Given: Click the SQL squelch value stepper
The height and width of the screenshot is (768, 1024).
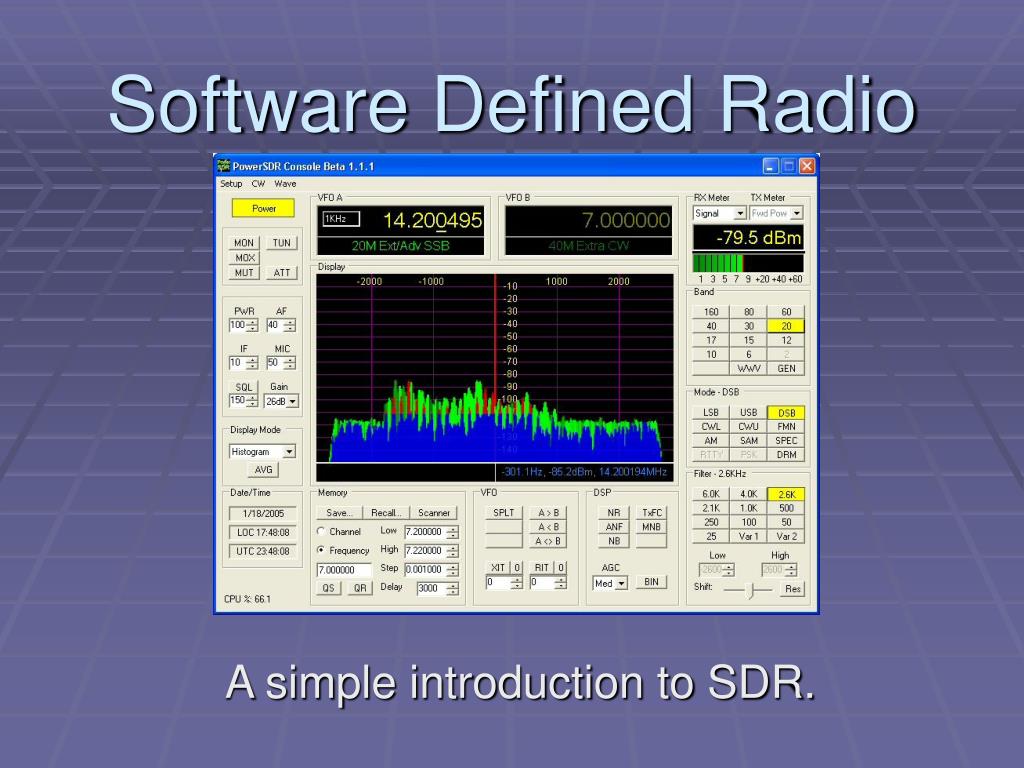Looking at the screenshot, I should click(253, 401).
